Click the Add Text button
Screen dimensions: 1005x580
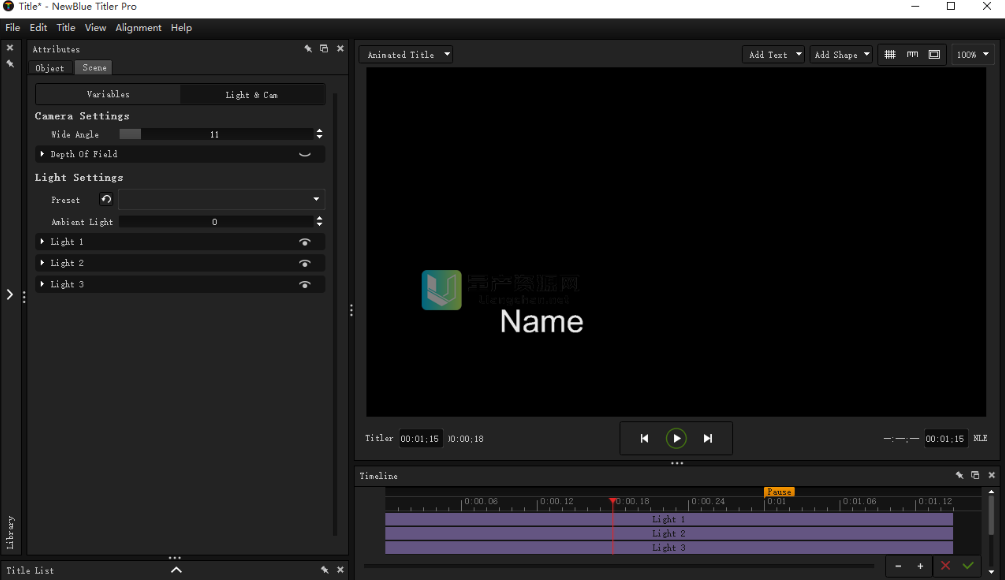768,54
